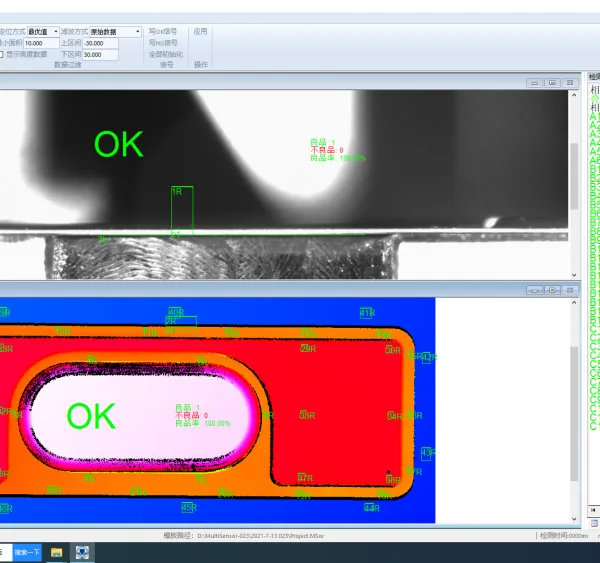Image resolution: width=600 pixels, height=563 pixels.
Task: Click the 最小面积 field with 10.000
Action: click(41, 43)
